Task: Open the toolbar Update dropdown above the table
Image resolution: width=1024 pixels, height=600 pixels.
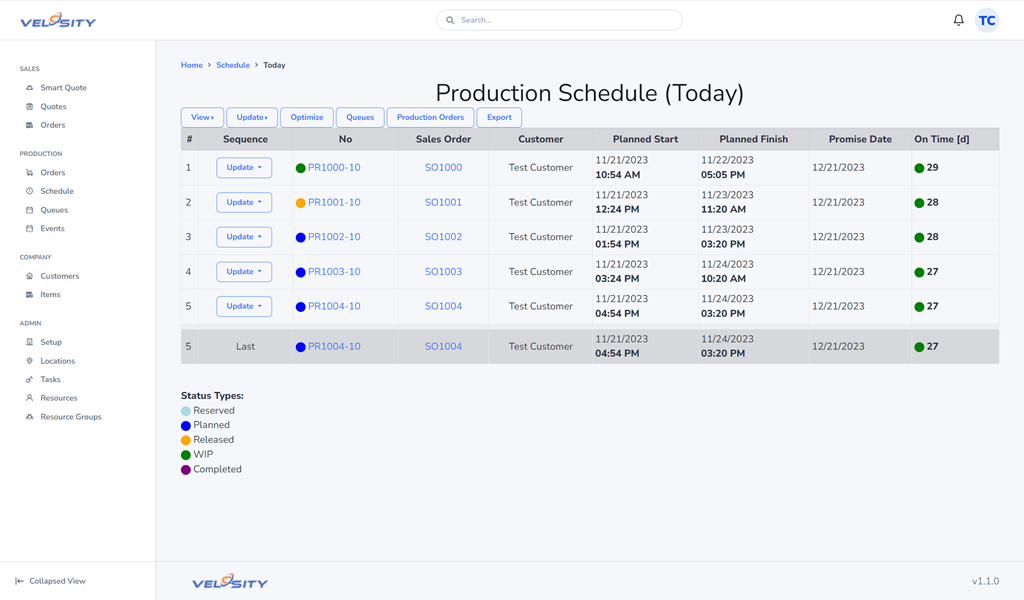Action: pyautogui.click(x=252, y=118)
